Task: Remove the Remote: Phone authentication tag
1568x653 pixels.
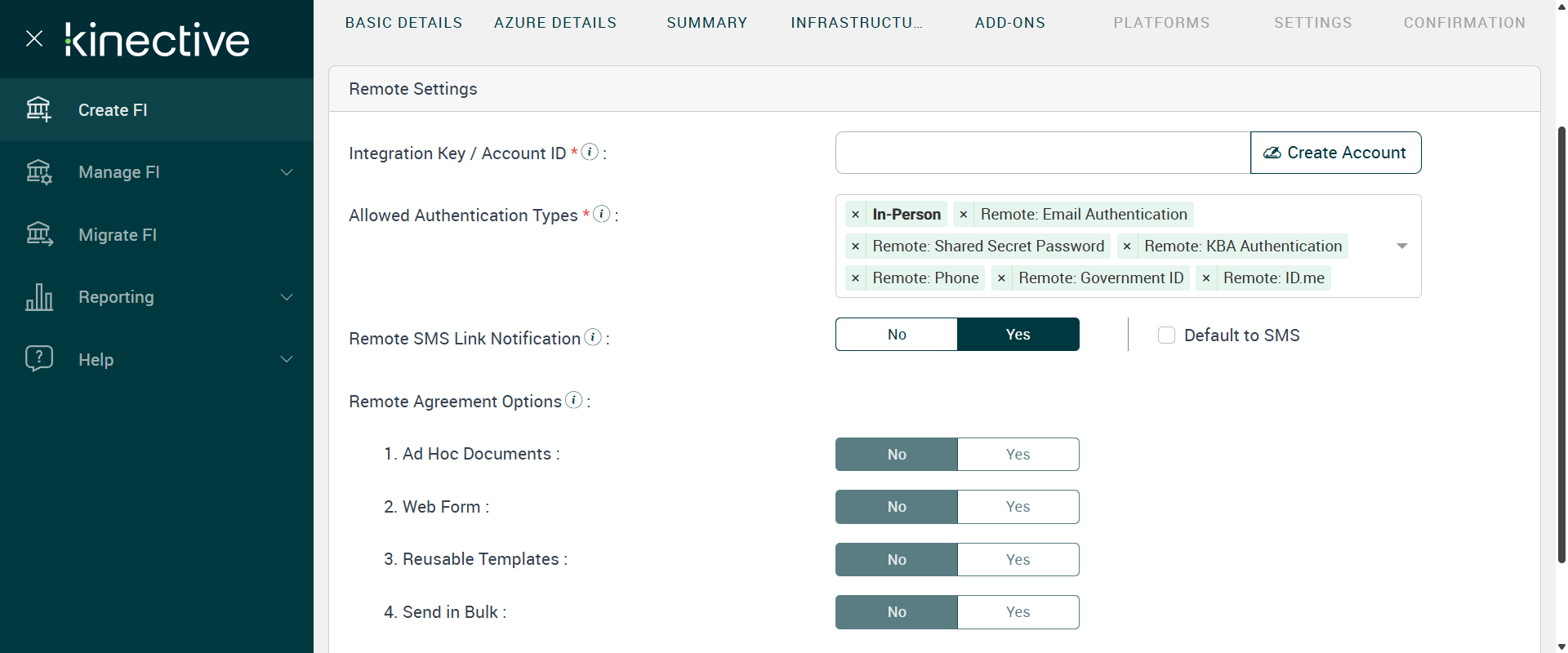Action: click(855, 278)
